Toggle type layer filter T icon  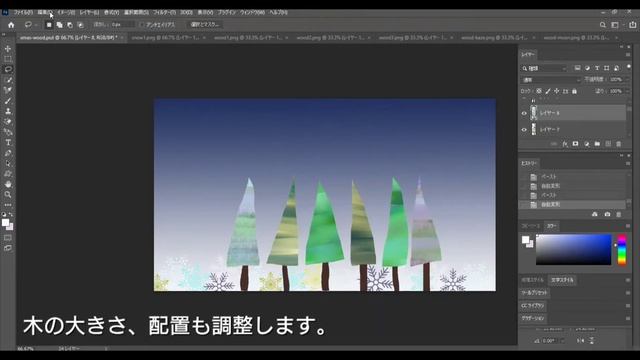coord(597,68)
